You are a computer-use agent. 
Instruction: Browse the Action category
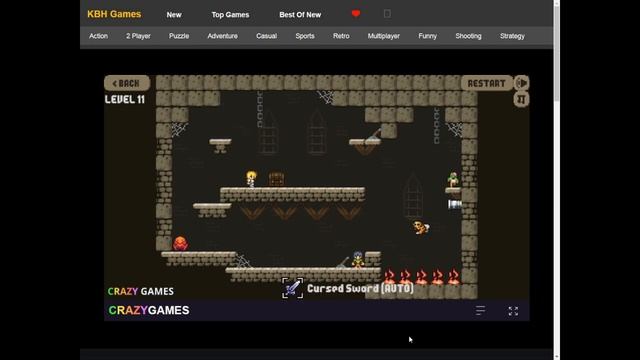[x=98, y=36]
